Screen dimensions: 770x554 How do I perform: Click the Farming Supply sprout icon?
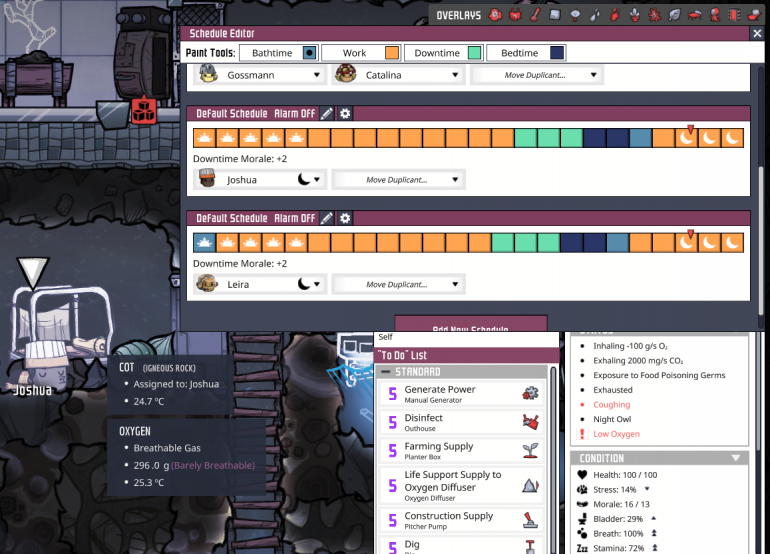click(530, 450)
